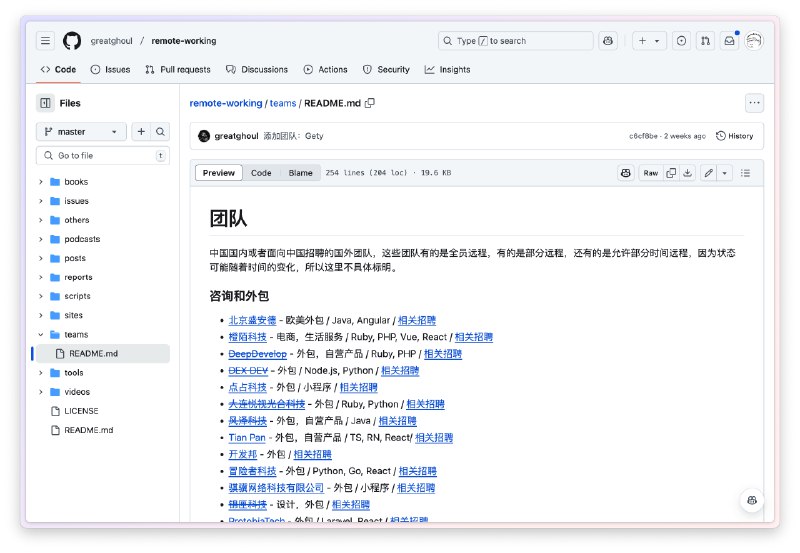Navigate to teams breadcrumb
The height and width of the screenshot is (553, 800).
click(283, 103)
